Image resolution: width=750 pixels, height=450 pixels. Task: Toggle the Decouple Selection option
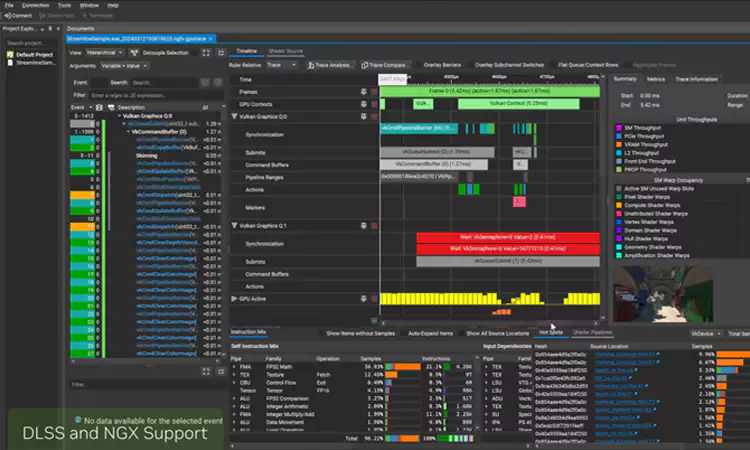(165, 53)
